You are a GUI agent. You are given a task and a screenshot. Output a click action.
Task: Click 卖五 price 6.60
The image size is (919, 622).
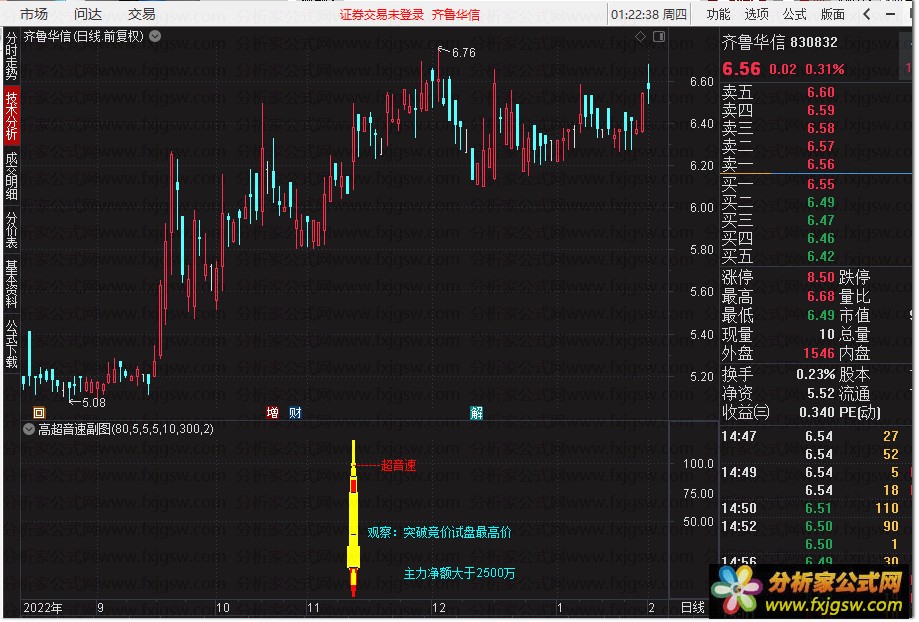(821, 93)
